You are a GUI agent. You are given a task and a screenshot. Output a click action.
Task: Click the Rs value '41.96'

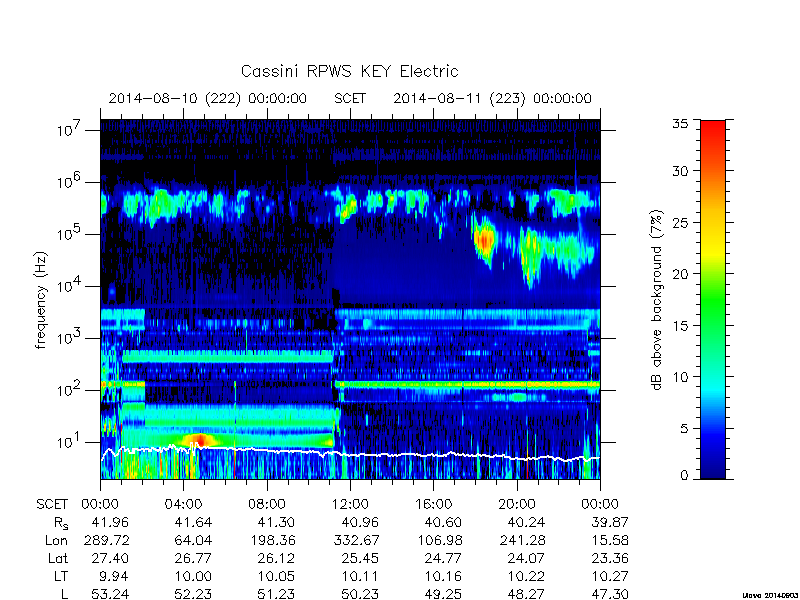110,522
